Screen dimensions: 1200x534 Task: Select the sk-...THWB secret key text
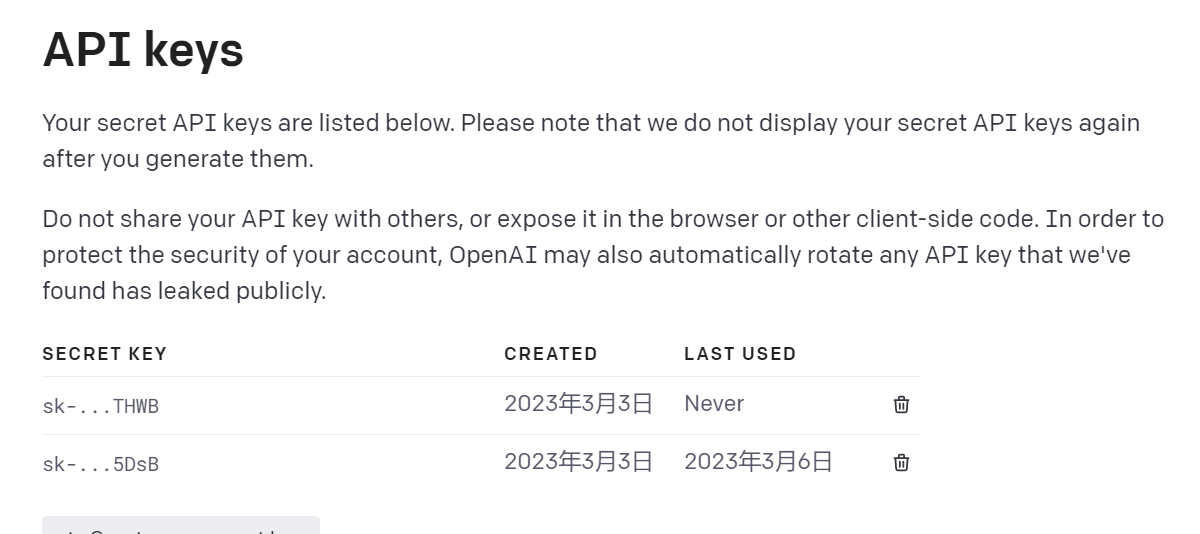coord(101,406)
